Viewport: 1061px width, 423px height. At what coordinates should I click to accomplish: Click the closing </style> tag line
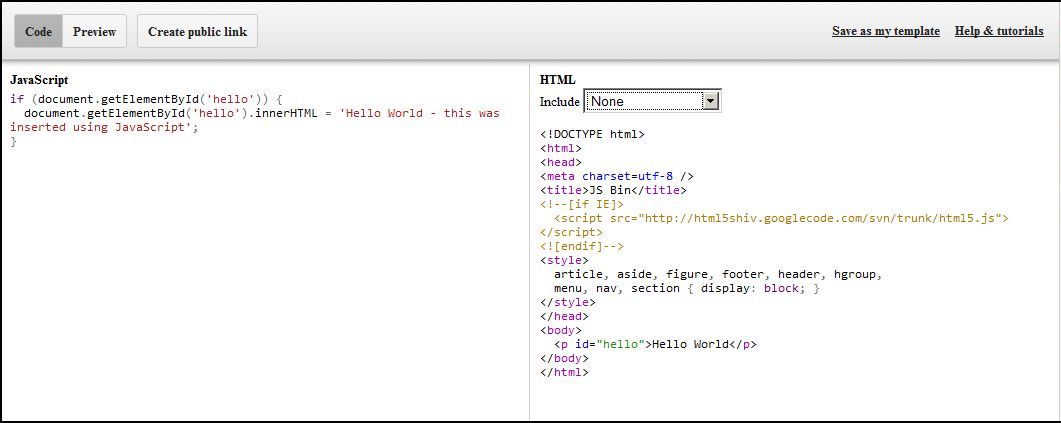pyautogui.click(x=568, y=302)
